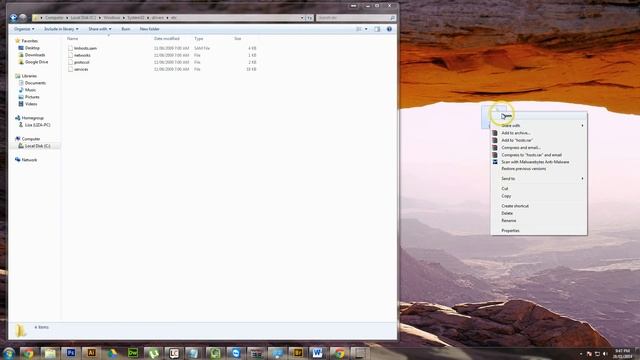640x360 pixels.
Task: Click the search magnifier icon
Action: [x=392, y=18]
